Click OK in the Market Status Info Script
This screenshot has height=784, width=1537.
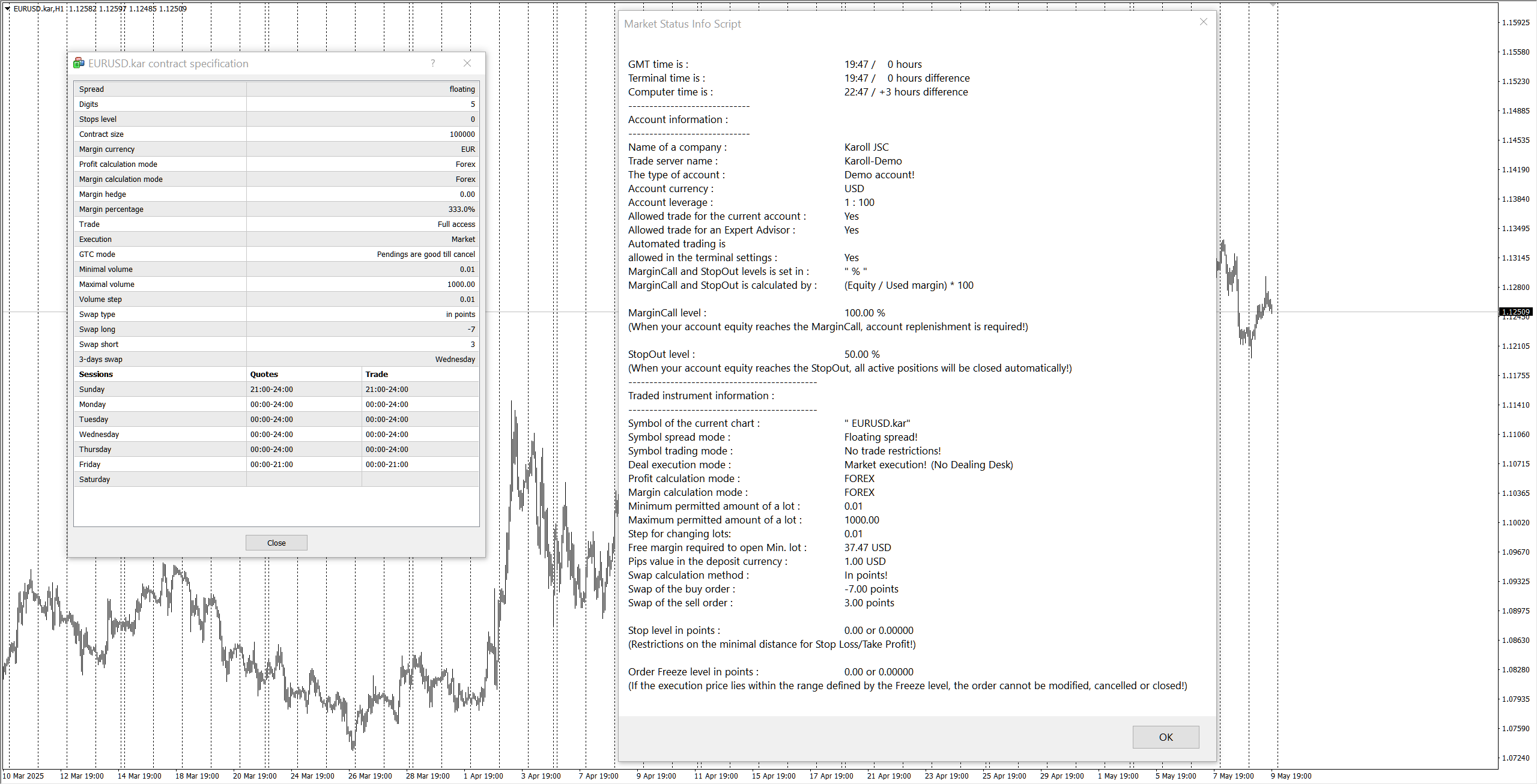(1165, 737)
